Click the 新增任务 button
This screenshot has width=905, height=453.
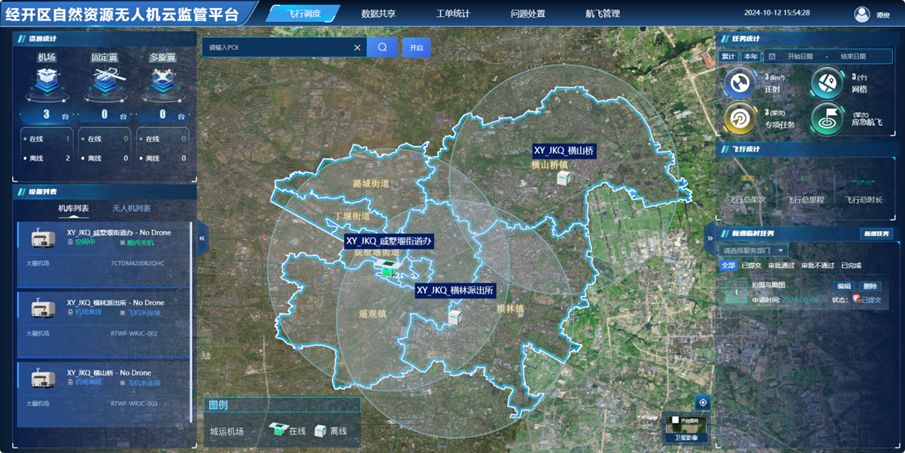[x=876, y=233]
